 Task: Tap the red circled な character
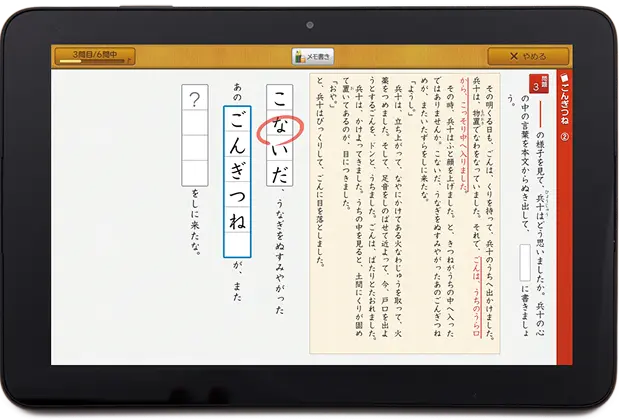click(279, 131)
